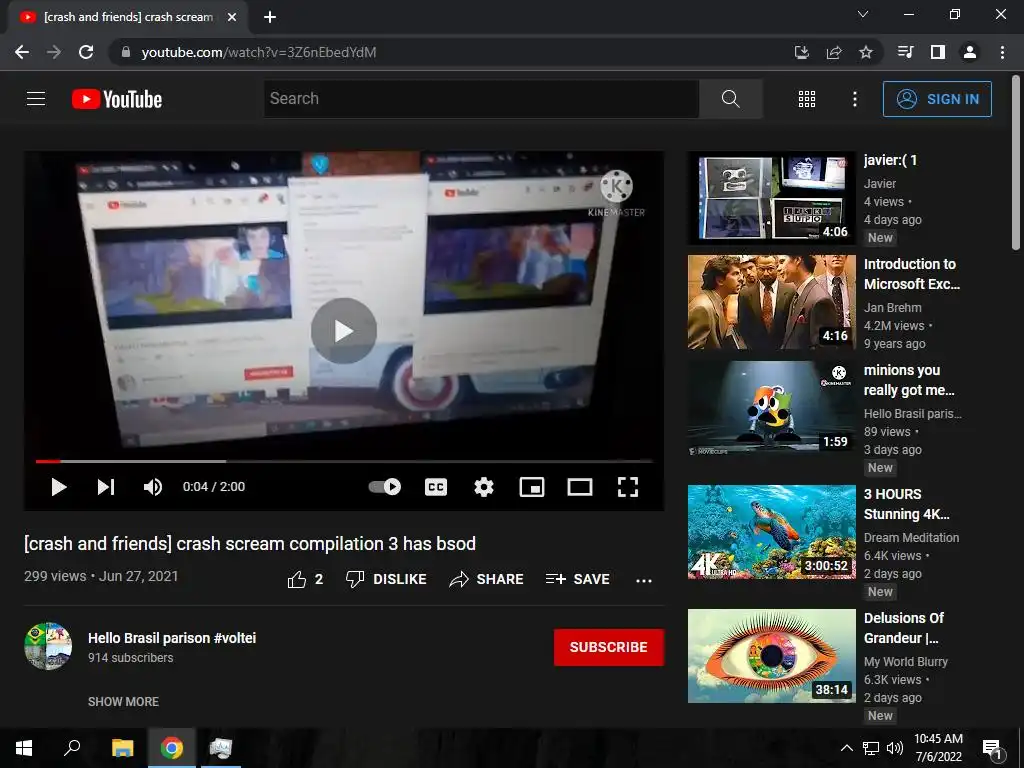This screenshot has width=1024, height=768.
Task: Show hidden tray icons chevron
Action: pos(846,748)
